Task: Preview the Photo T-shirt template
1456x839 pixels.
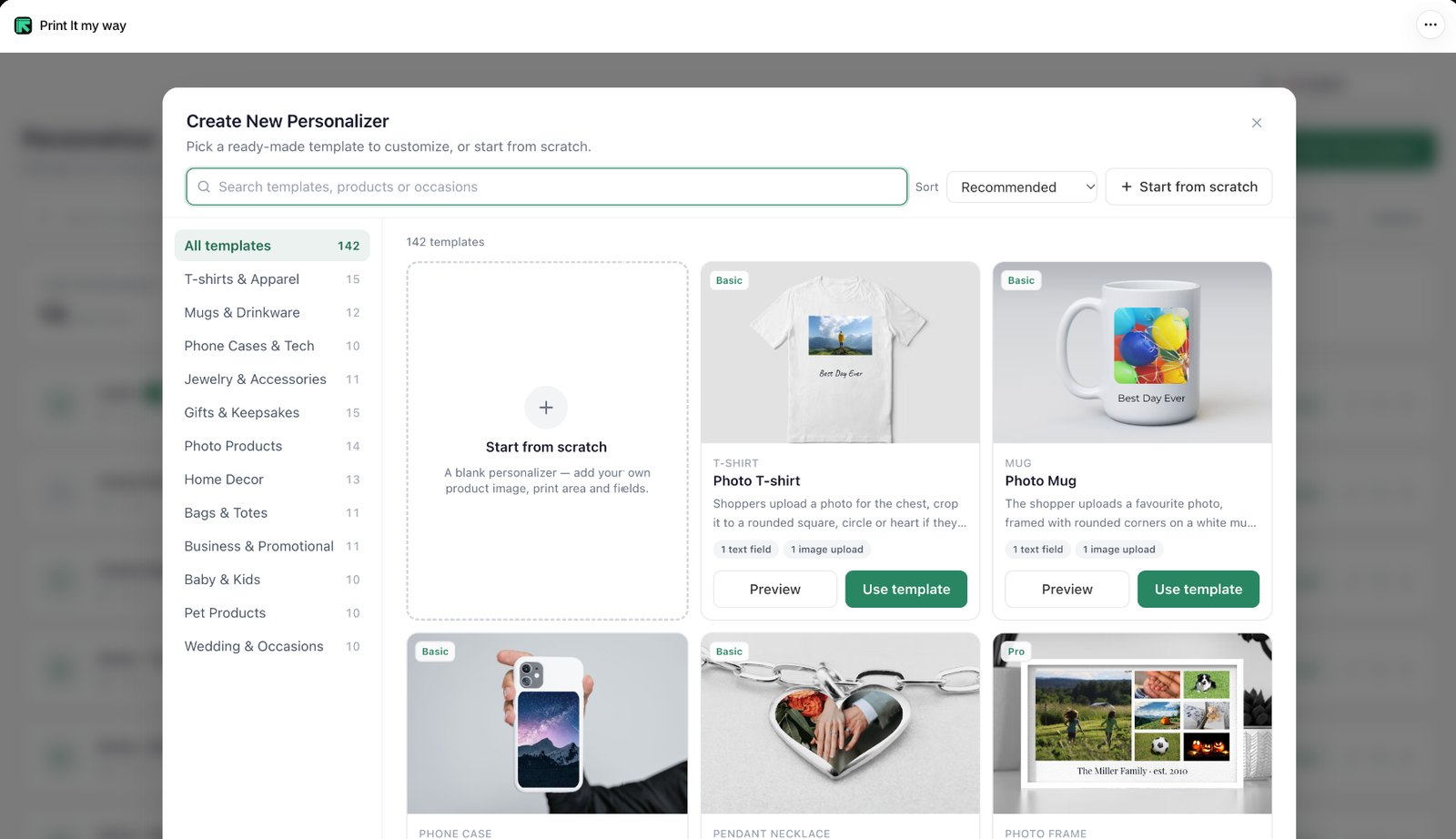Action: 775,589
